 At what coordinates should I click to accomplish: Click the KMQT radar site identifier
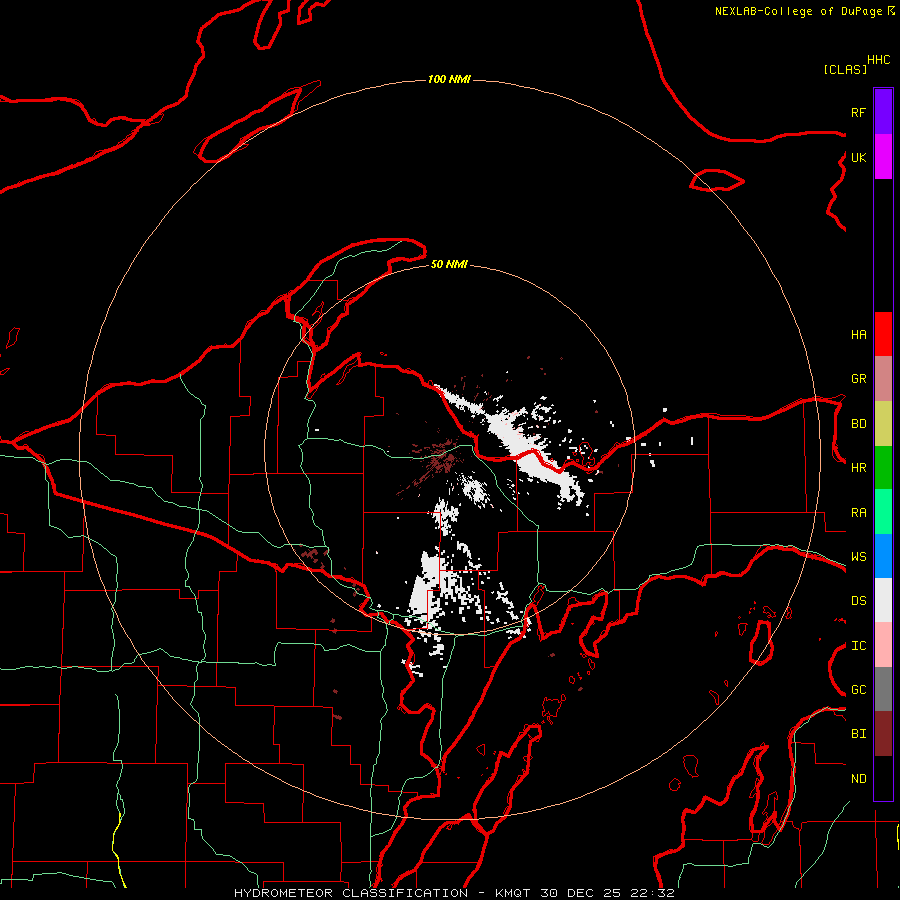(x=514, y=893)
